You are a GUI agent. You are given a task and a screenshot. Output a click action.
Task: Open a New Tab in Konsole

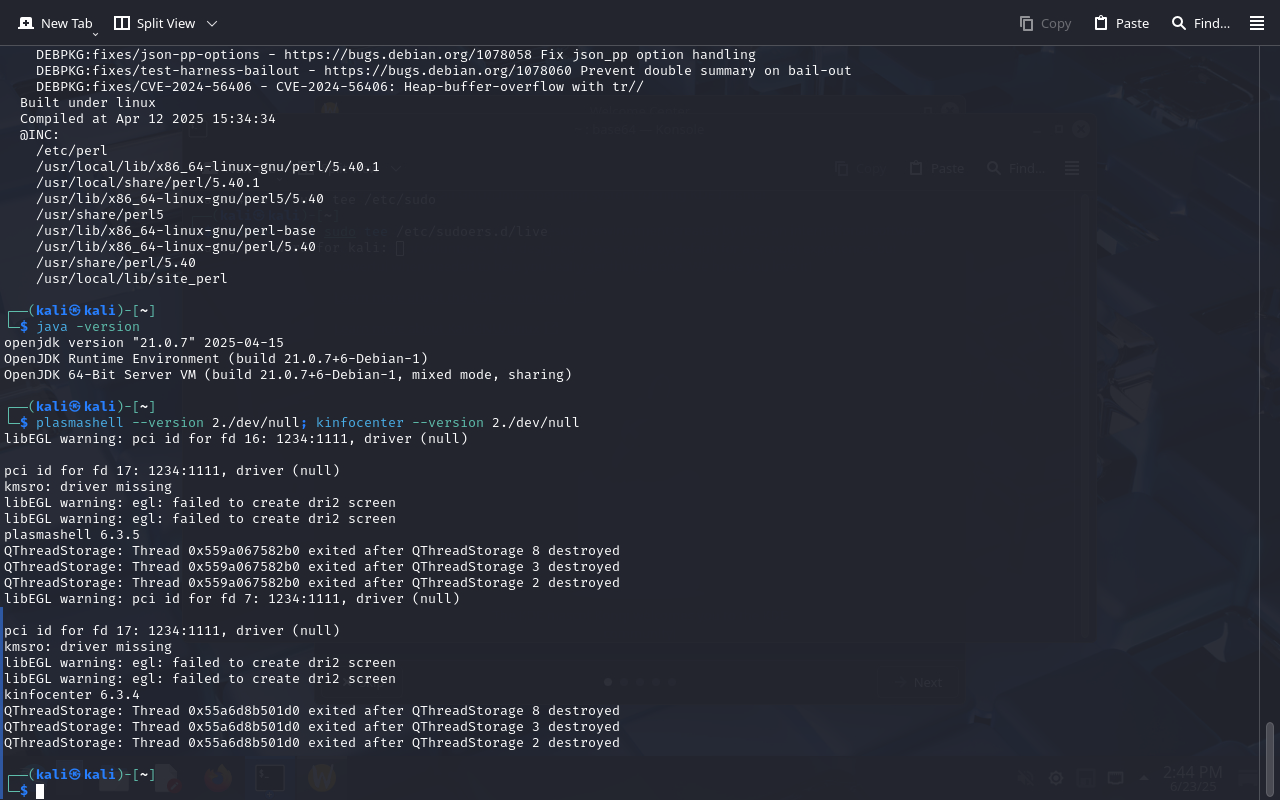(x=55, y=23)
